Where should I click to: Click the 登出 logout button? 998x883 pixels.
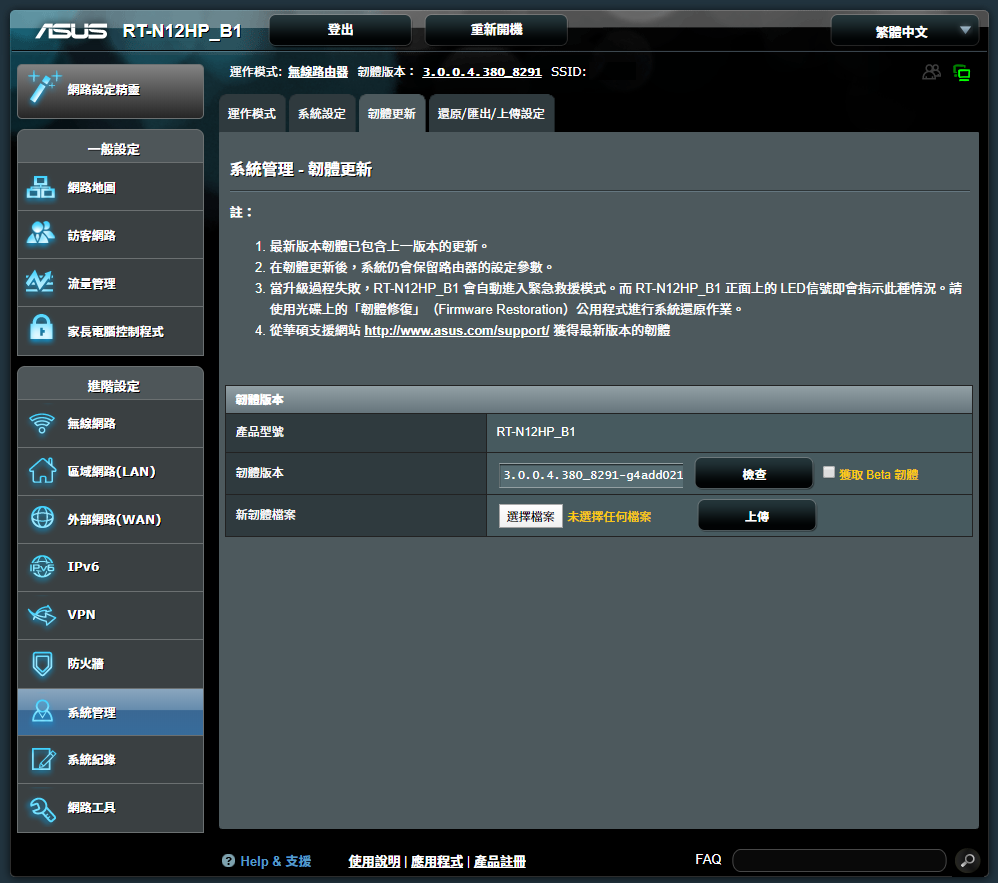coord(341,30)
